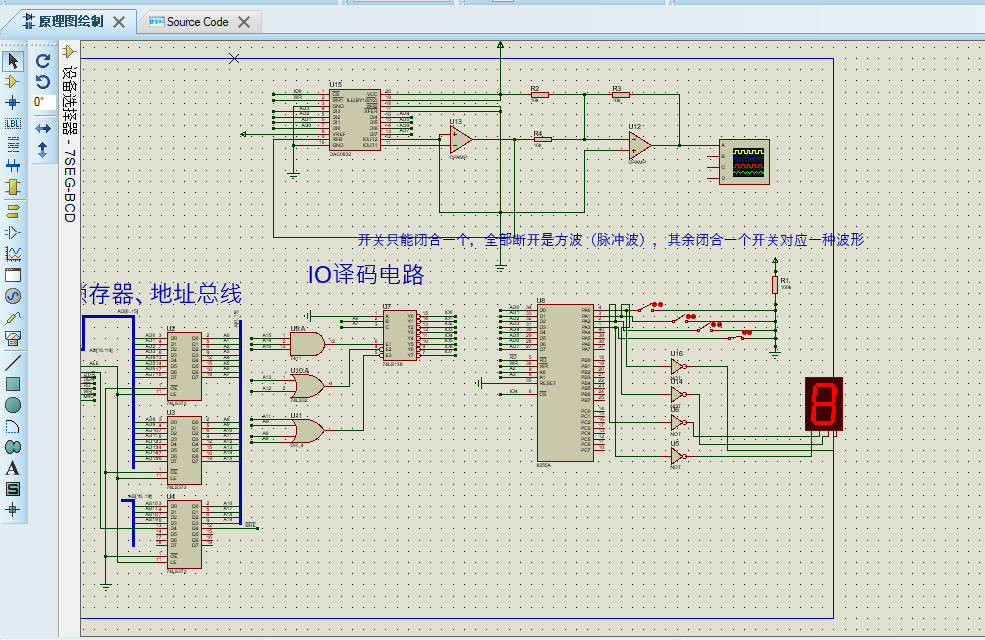Select the 2D Line drawing tool

click(13, 362)
